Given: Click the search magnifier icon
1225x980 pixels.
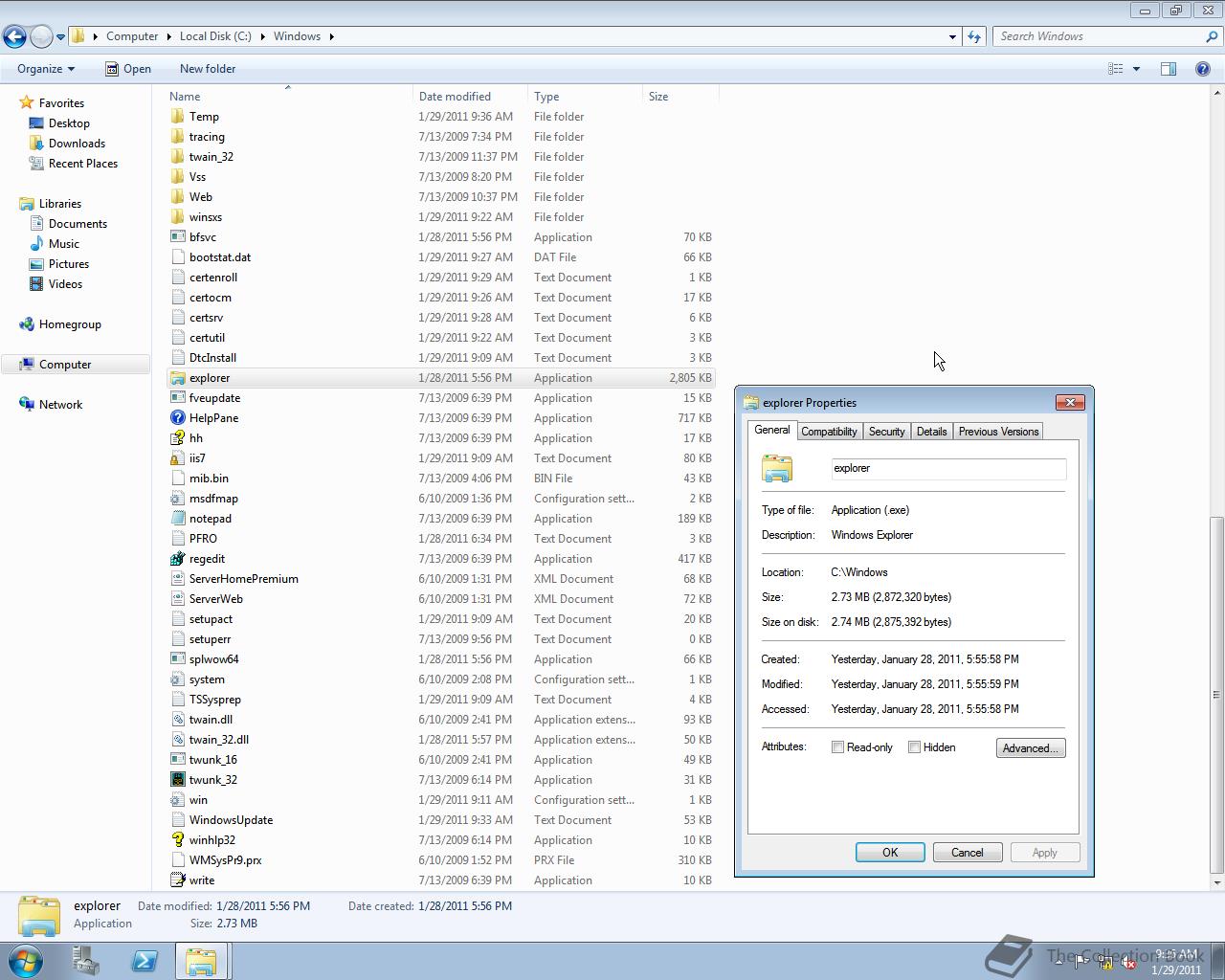Looking at the screenshot, I should click(1213, 36).
